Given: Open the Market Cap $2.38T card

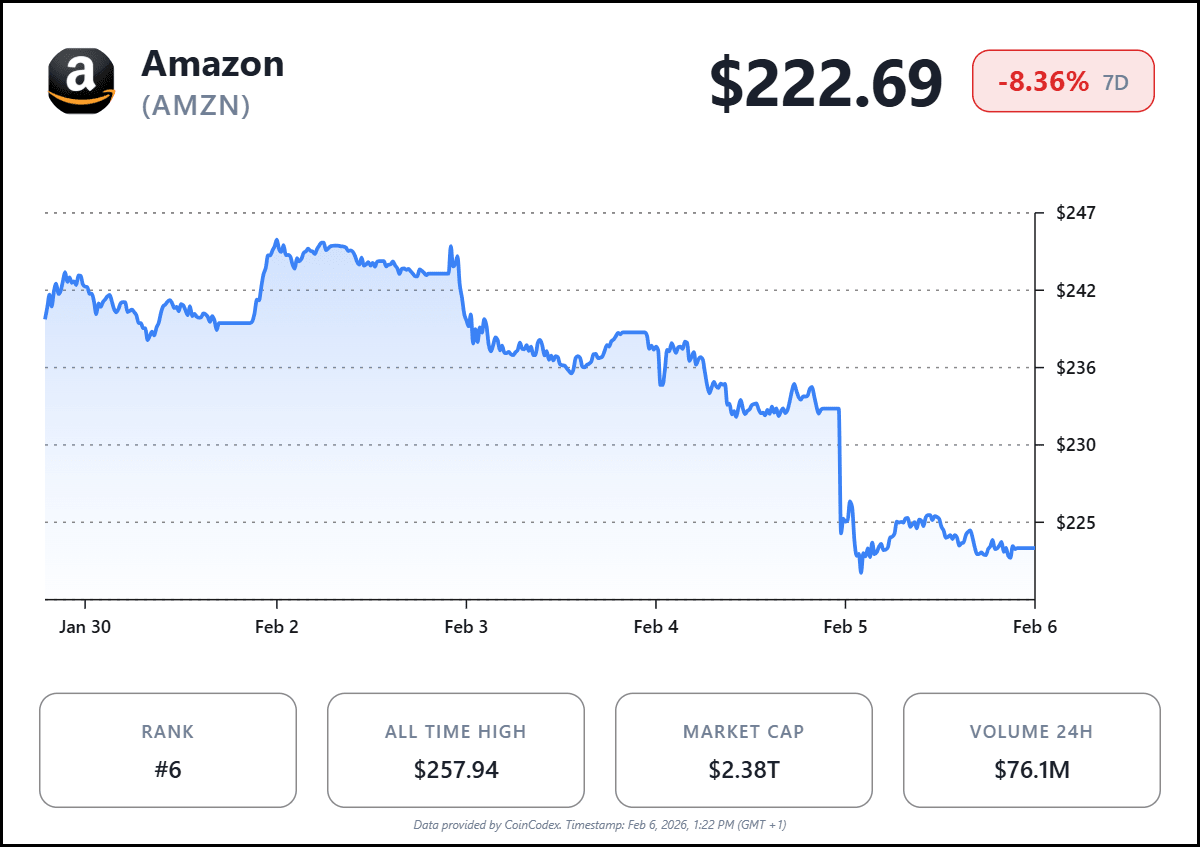Looking at the screenshot, I should pyautogui.click(x=744, y=750).
